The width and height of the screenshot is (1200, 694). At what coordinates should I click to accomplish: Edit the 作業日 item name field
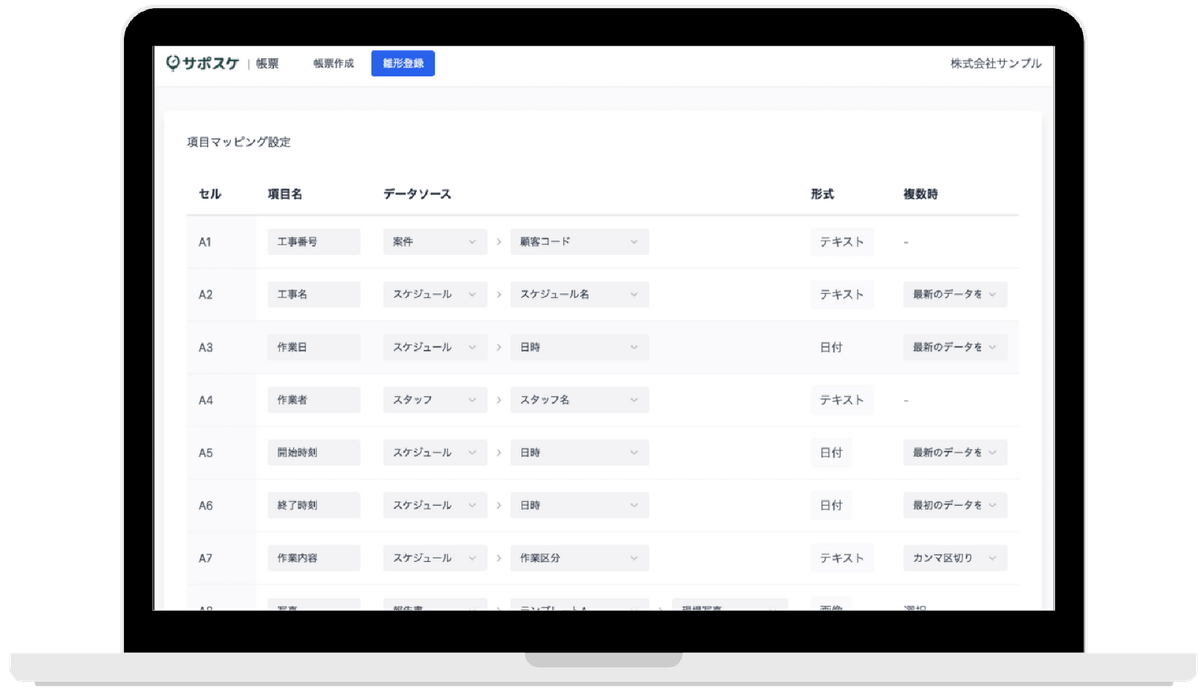[x=313, y=347]
